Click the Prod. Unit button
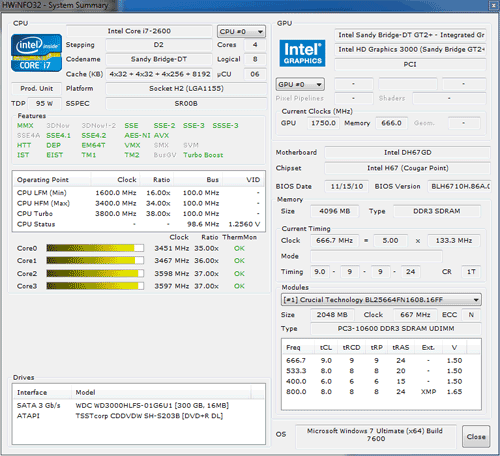This screenshot has height=456, width=500. (37, 89)
